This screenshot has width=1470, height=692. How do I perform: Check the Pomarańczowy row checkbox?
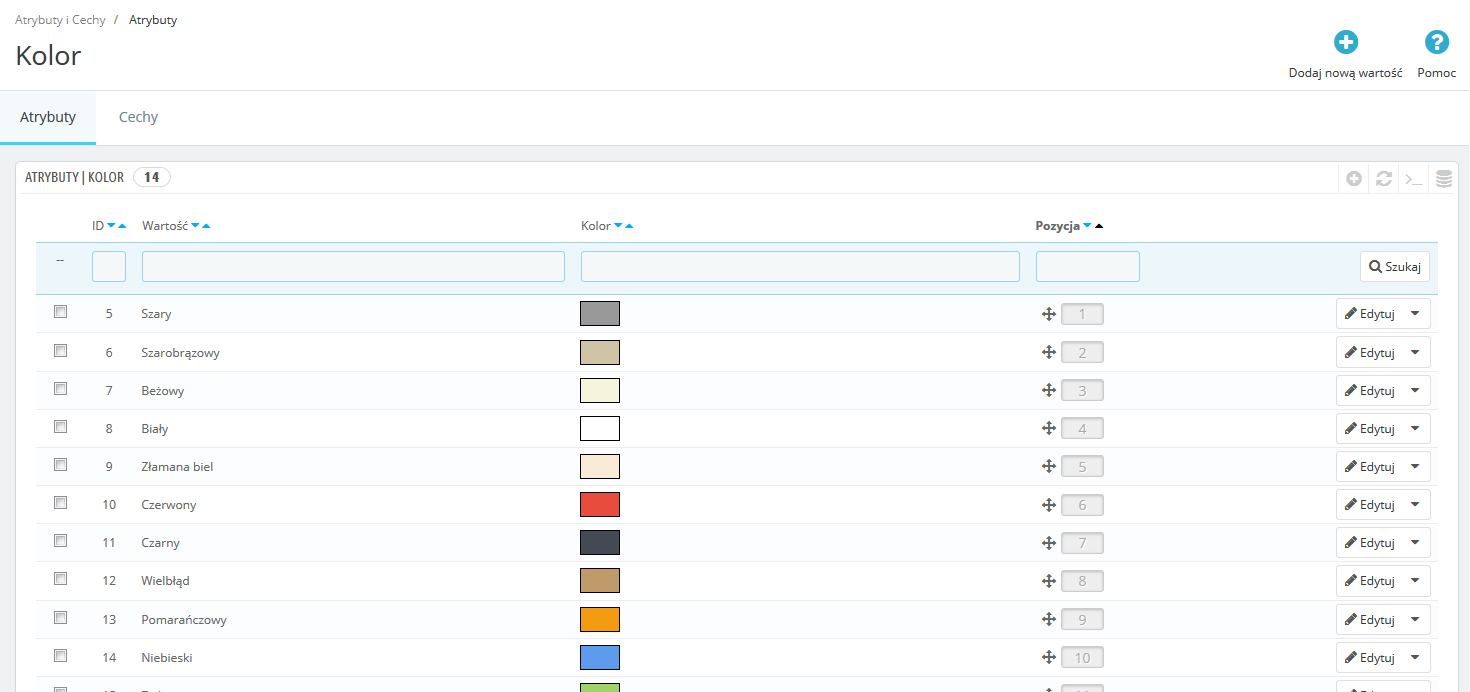60,618
